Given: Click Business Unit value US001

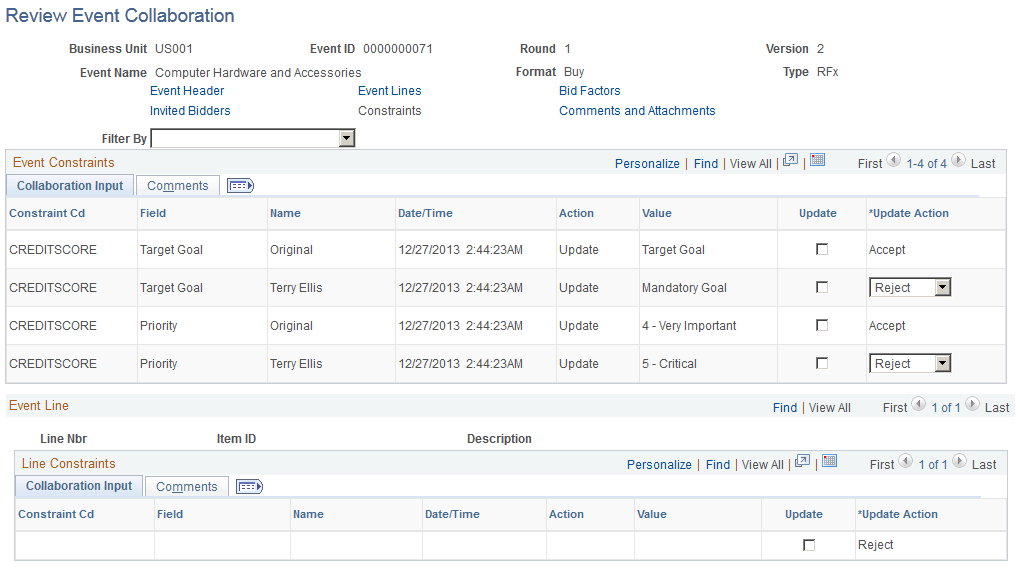Looking at the screenshot, I should click(x=174, y=49).
